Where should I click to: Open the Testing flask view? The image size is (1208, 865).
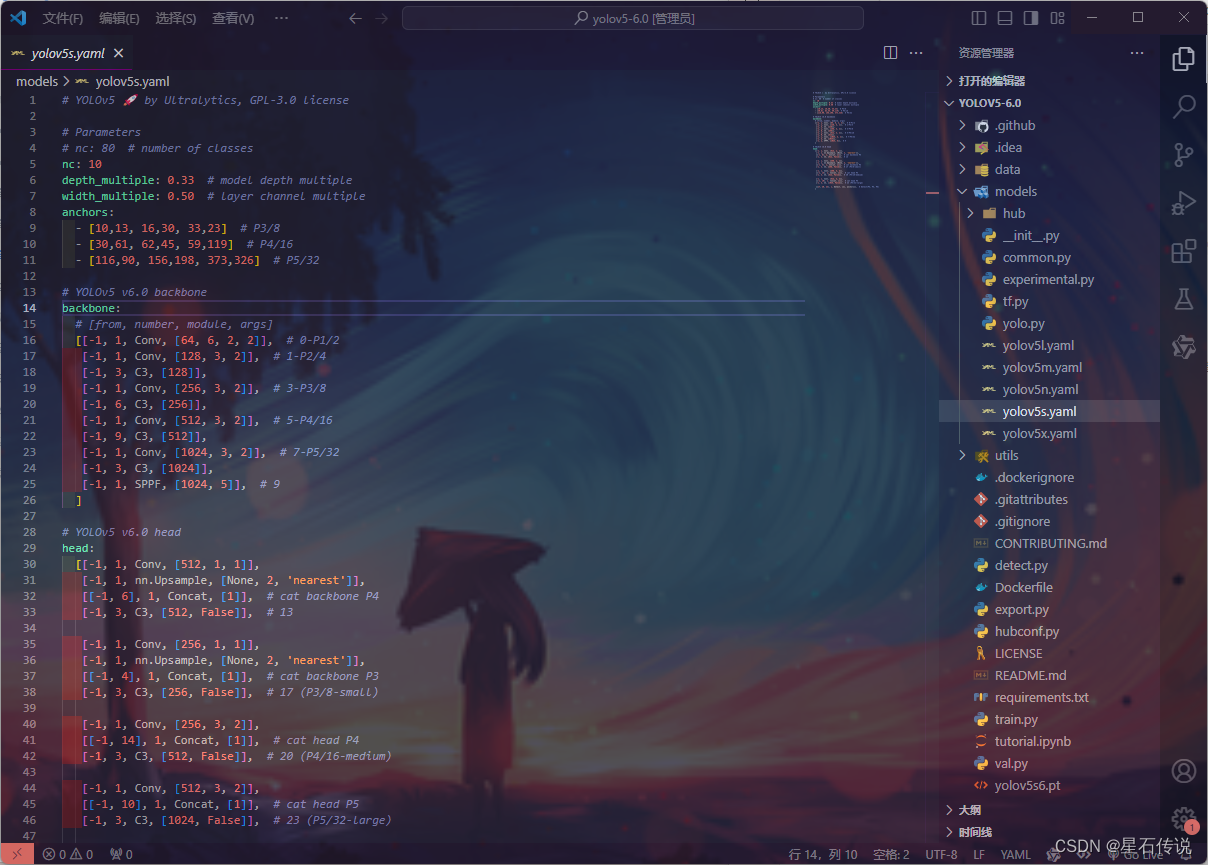click(x=1184, y=298)
